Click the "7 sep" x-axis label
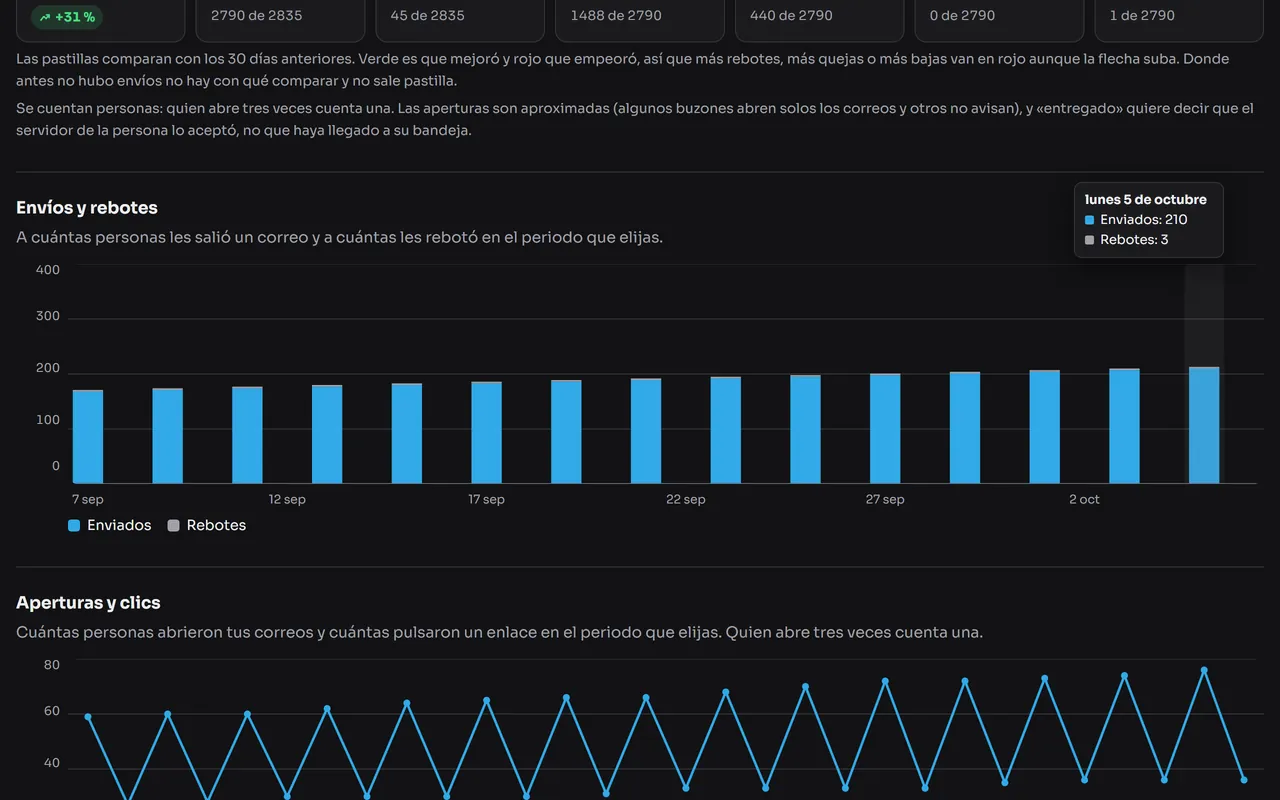Viewport: 1280px width, 800px height. [x=88, y=499]
